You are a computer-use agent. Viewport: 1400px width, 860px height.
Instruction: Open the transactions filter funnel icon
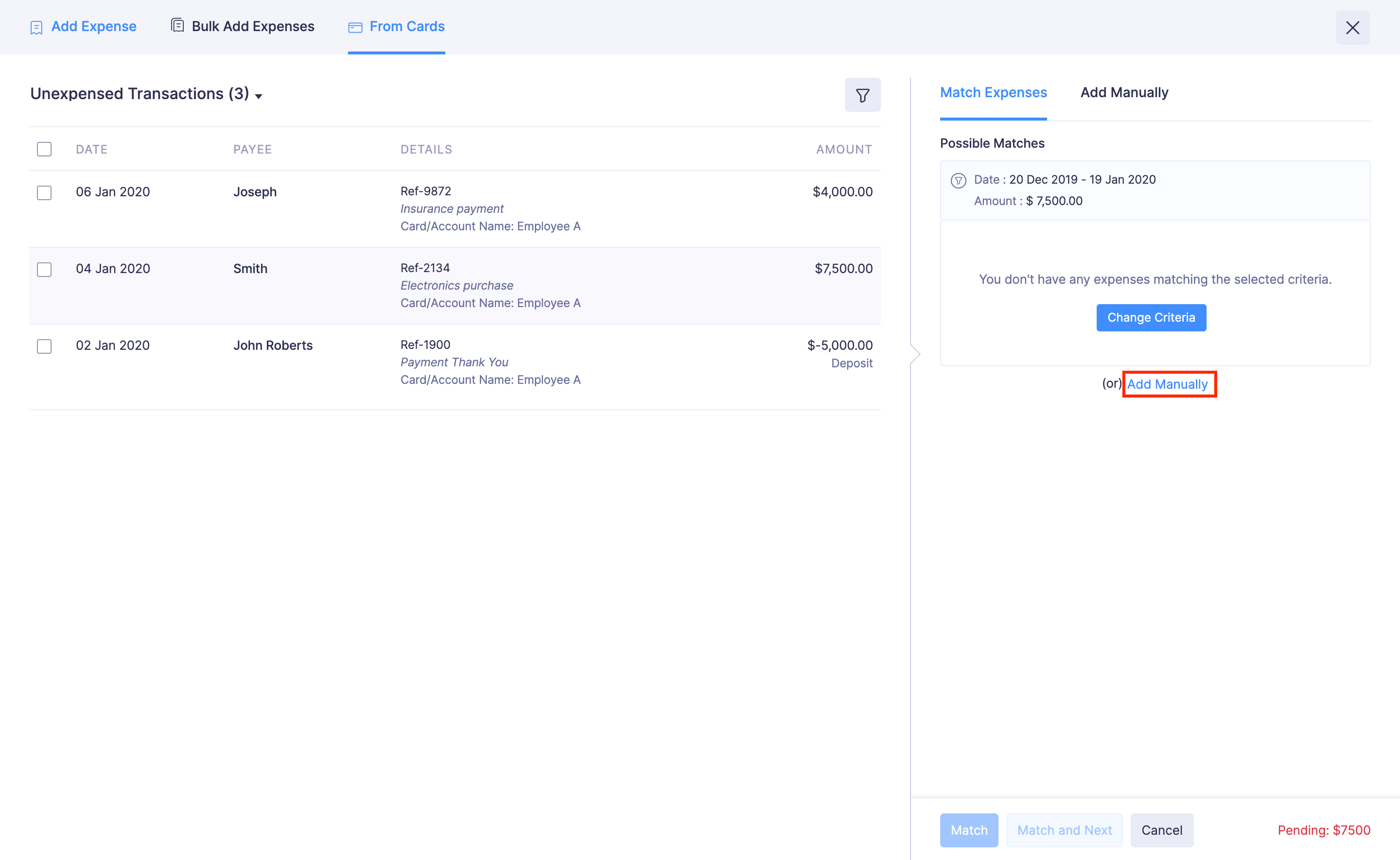pos(862,94)
